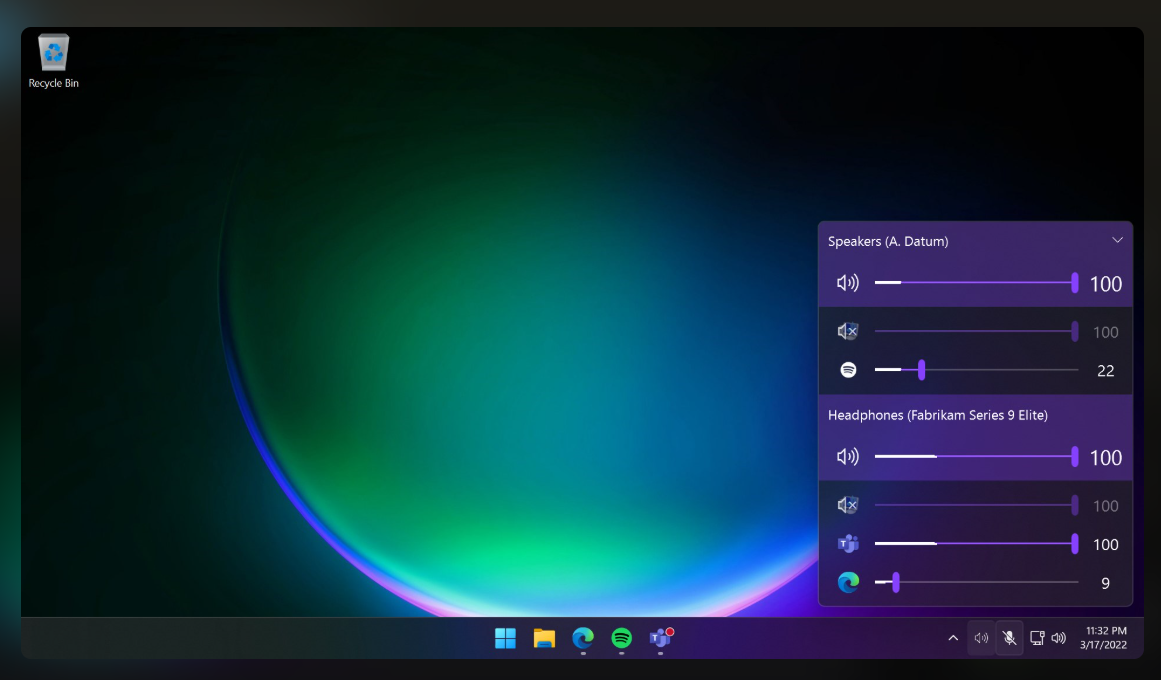Open Microsoft Edge from the taskbar
The width and height of the screenshot is (1161, 680).
coord(583,638)
